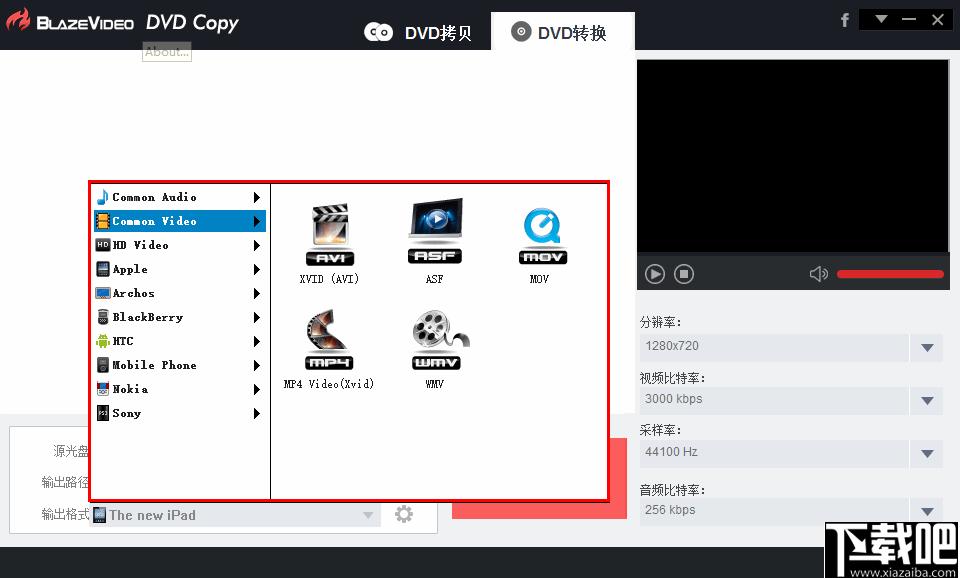Adjust the red volume slider
Image resolution: width=960 pixels, height=578 pixels.
tap(890, 274)
